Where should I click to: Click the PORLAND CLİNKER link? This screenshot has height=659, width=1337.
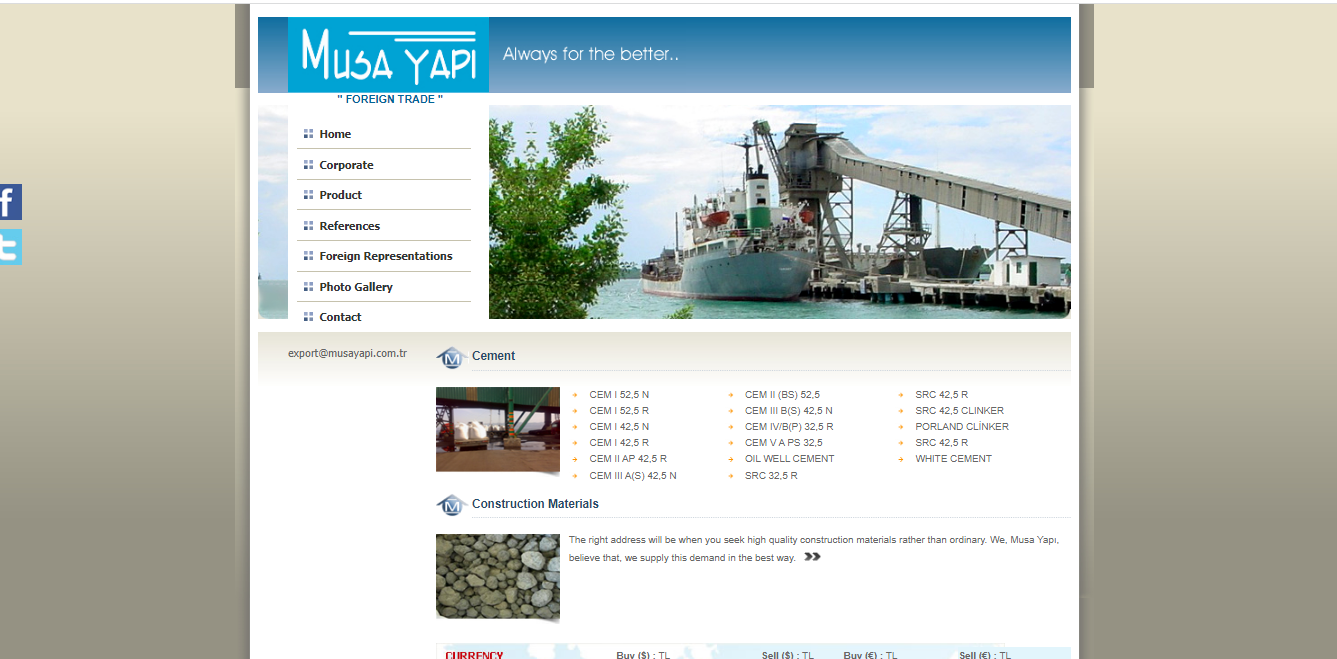click(x=961, y=427)
